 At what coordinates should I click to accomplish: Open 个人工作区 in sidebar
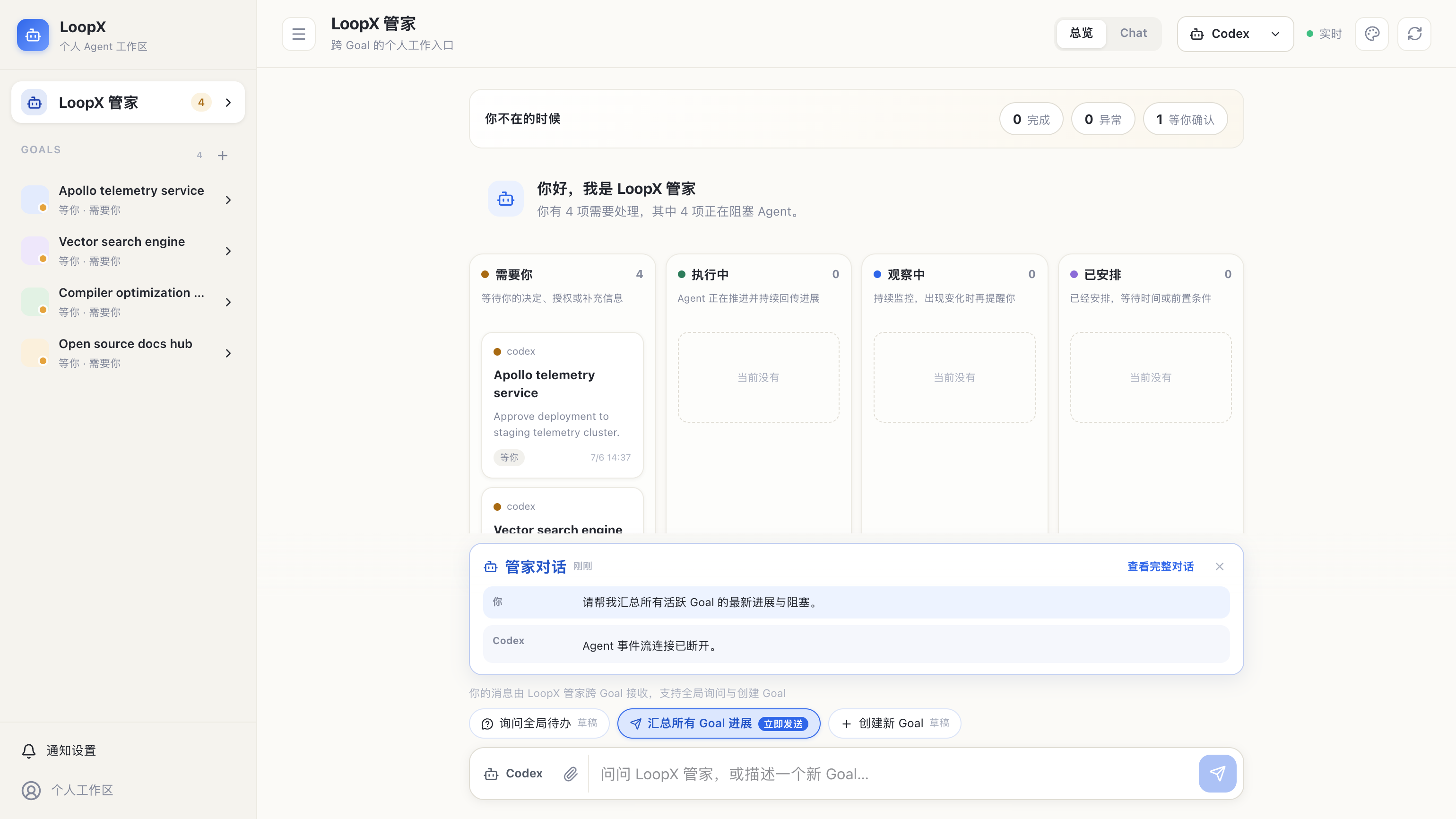(x=67, y=790)
